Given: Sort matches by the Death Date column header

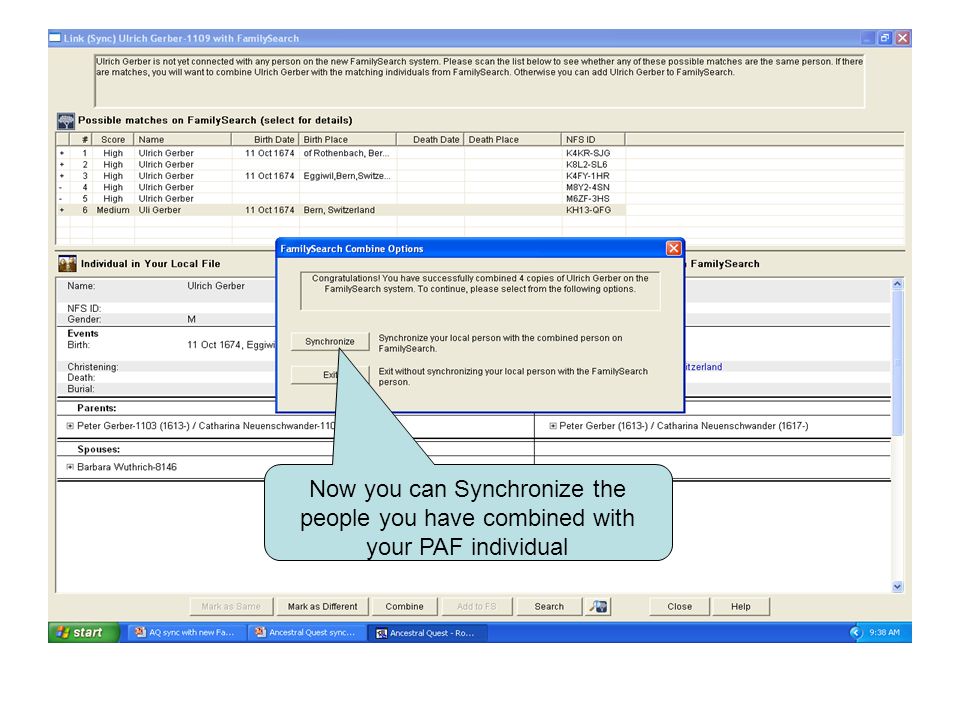Looking at the screenshot, I should pyautogui.click(x=430, y=140).
